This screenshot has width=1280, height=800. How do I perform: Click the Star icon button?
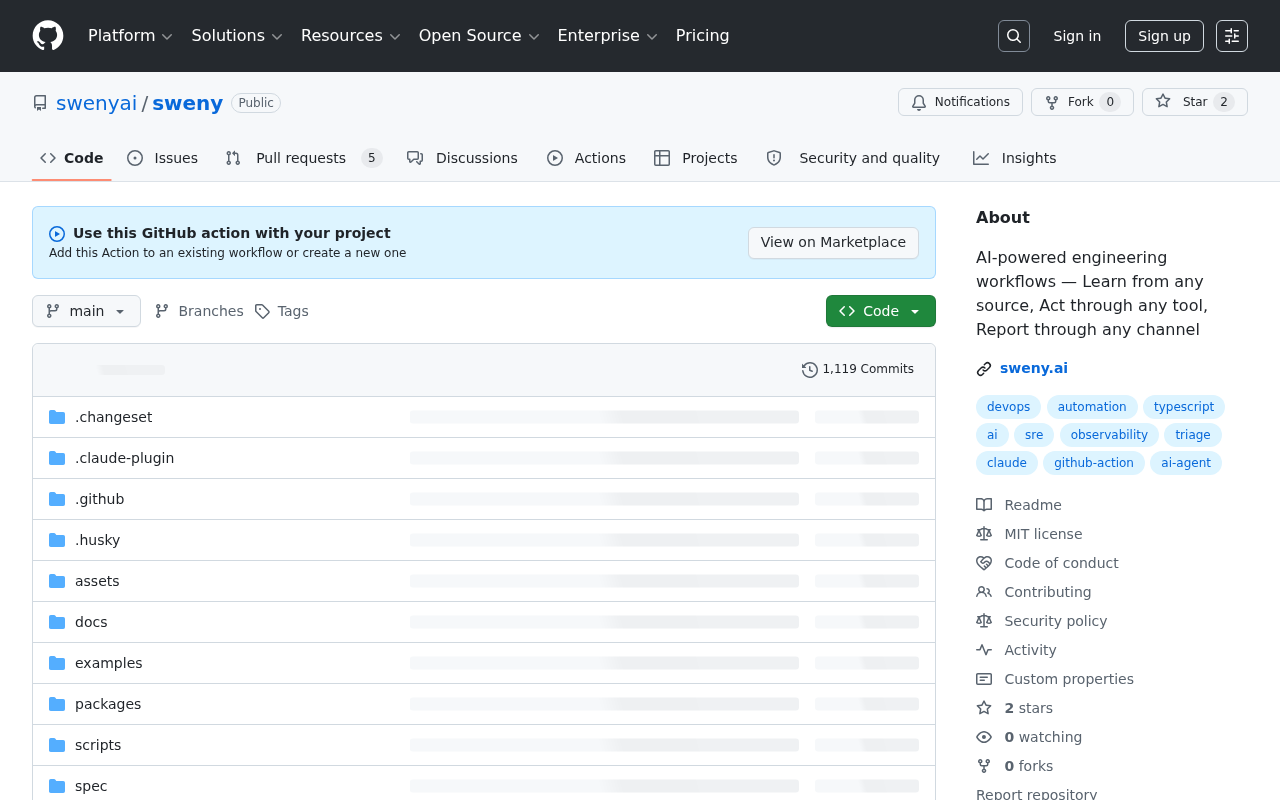coord(1195,102)
